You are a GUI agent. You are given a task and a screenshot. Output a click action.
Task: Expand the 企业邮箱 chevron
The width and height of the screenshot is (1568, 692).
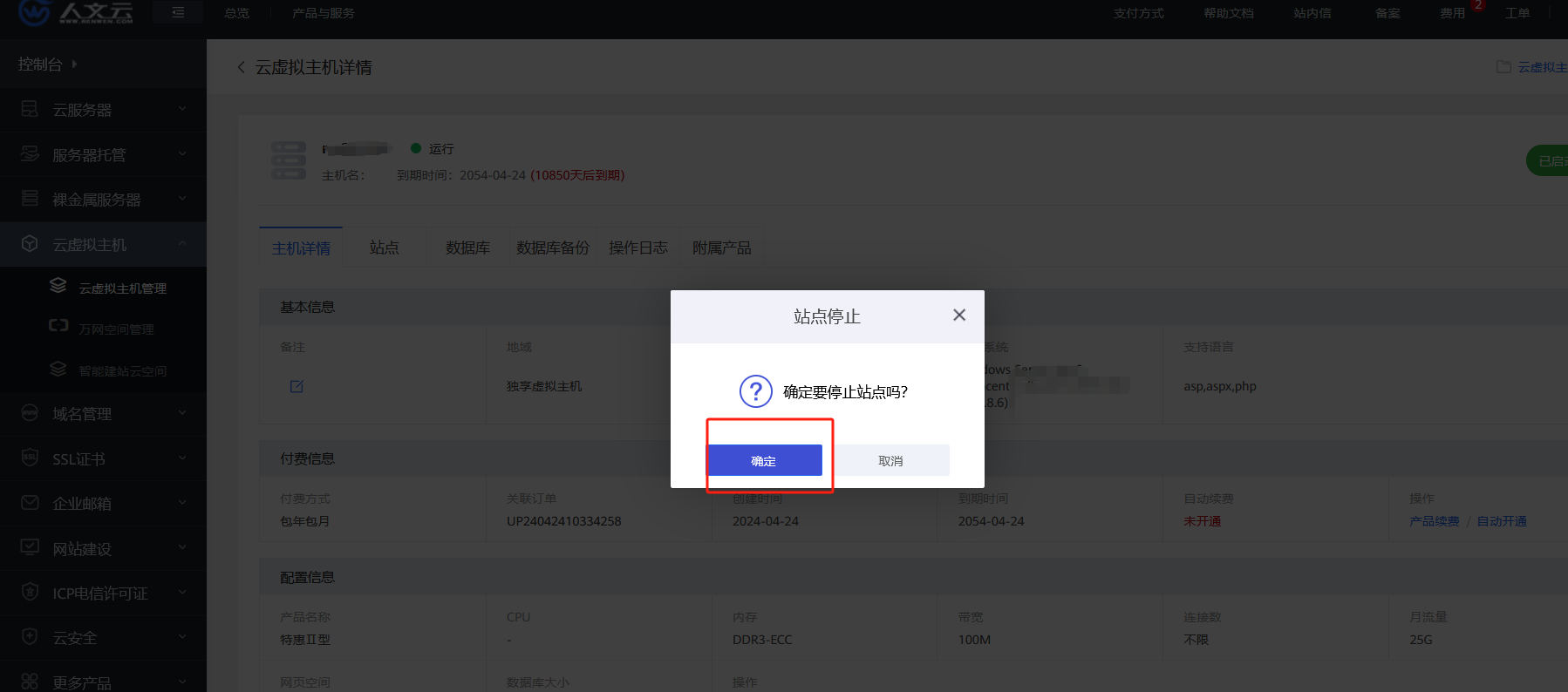(x=182, y=503)
